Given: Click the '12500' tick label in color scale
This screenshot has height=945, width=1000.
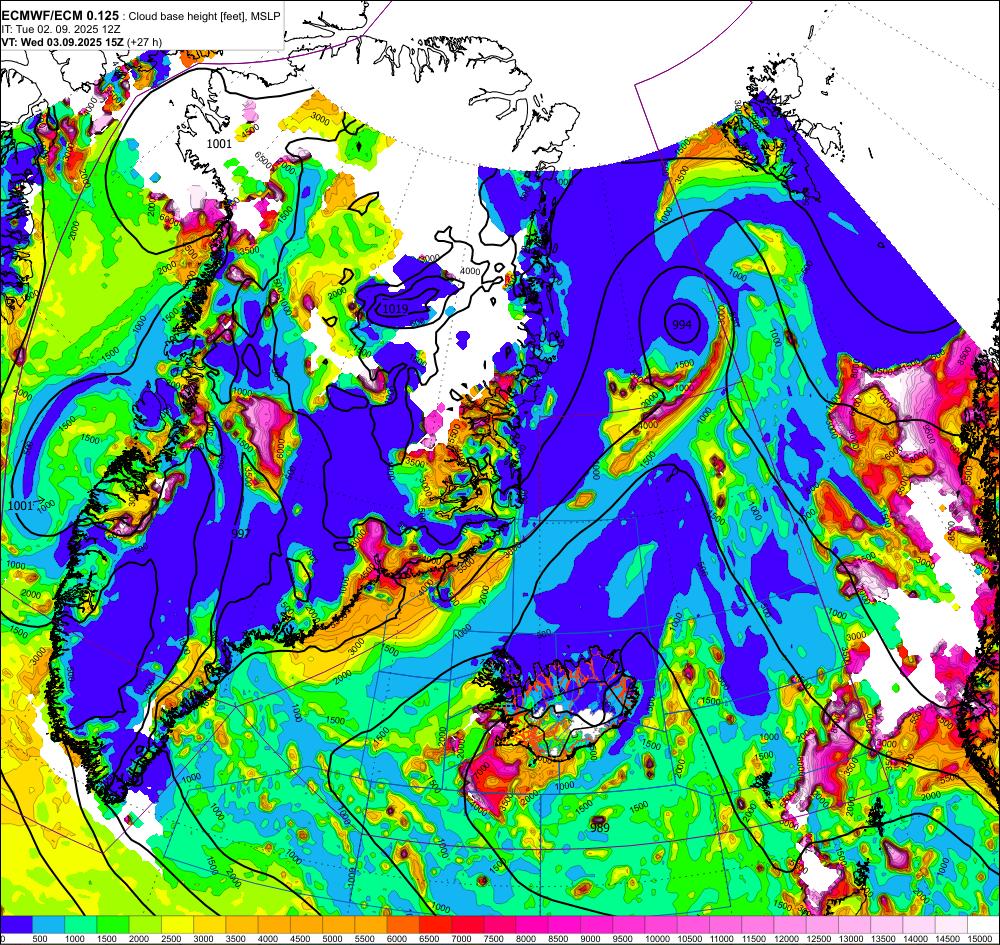Looking at the screenshot, I should 818,939.
